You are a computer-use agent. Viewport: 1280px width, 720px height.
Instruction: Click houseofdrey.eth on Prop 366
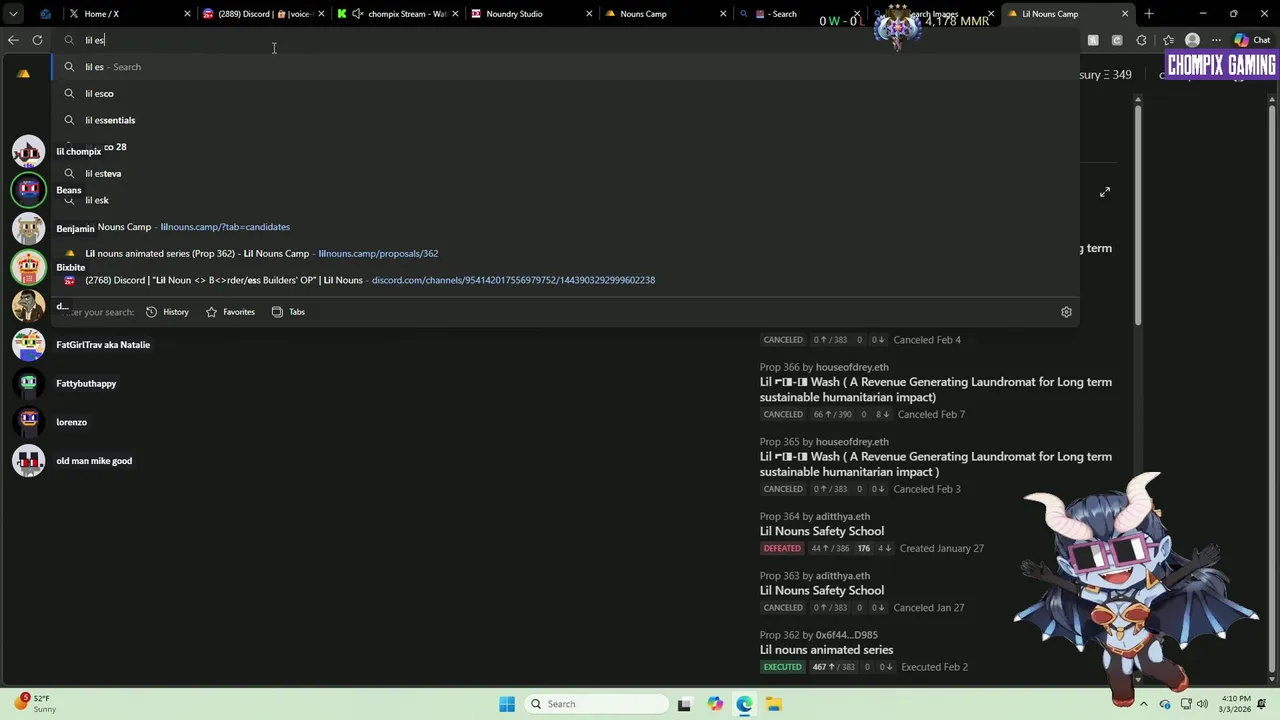point(852,367)
